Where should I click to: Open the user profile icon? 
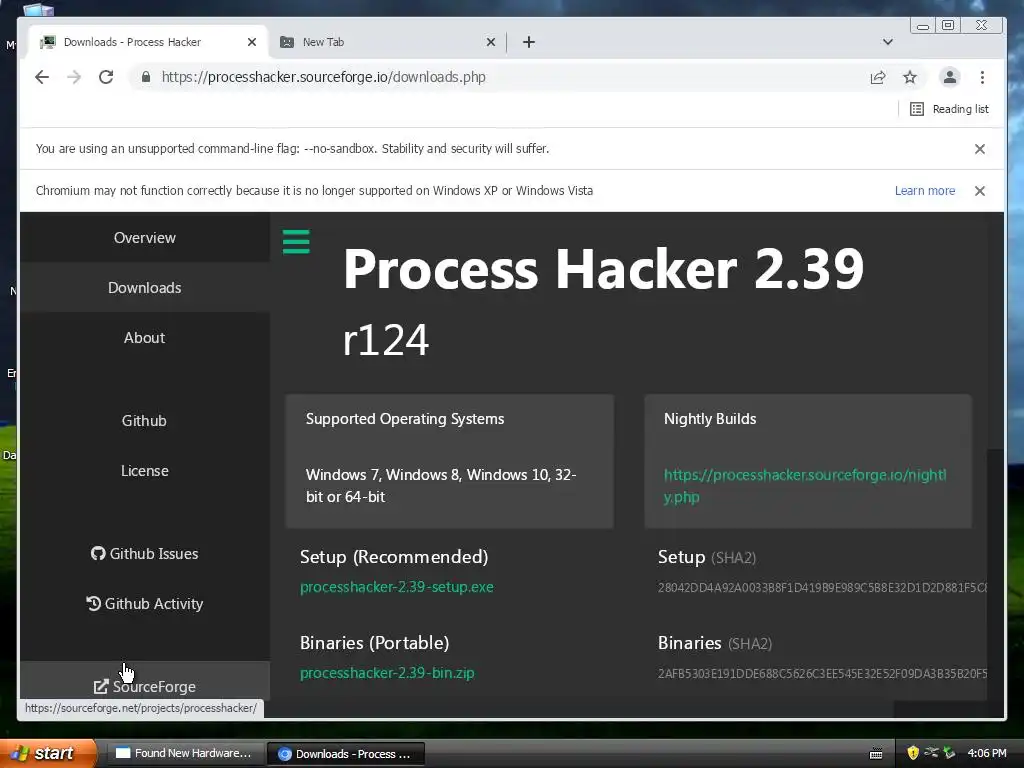click(x=950, y=77)
